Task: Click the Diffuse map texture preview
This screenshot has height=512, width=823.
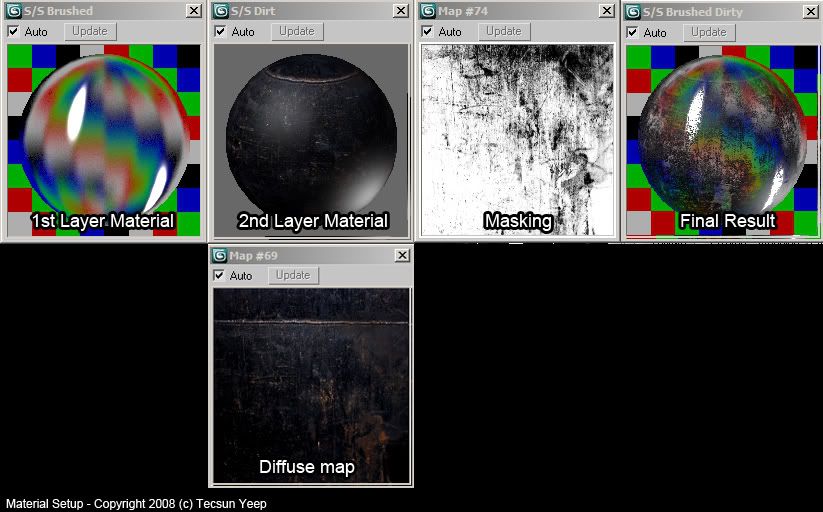Action: tap(311, 385)
